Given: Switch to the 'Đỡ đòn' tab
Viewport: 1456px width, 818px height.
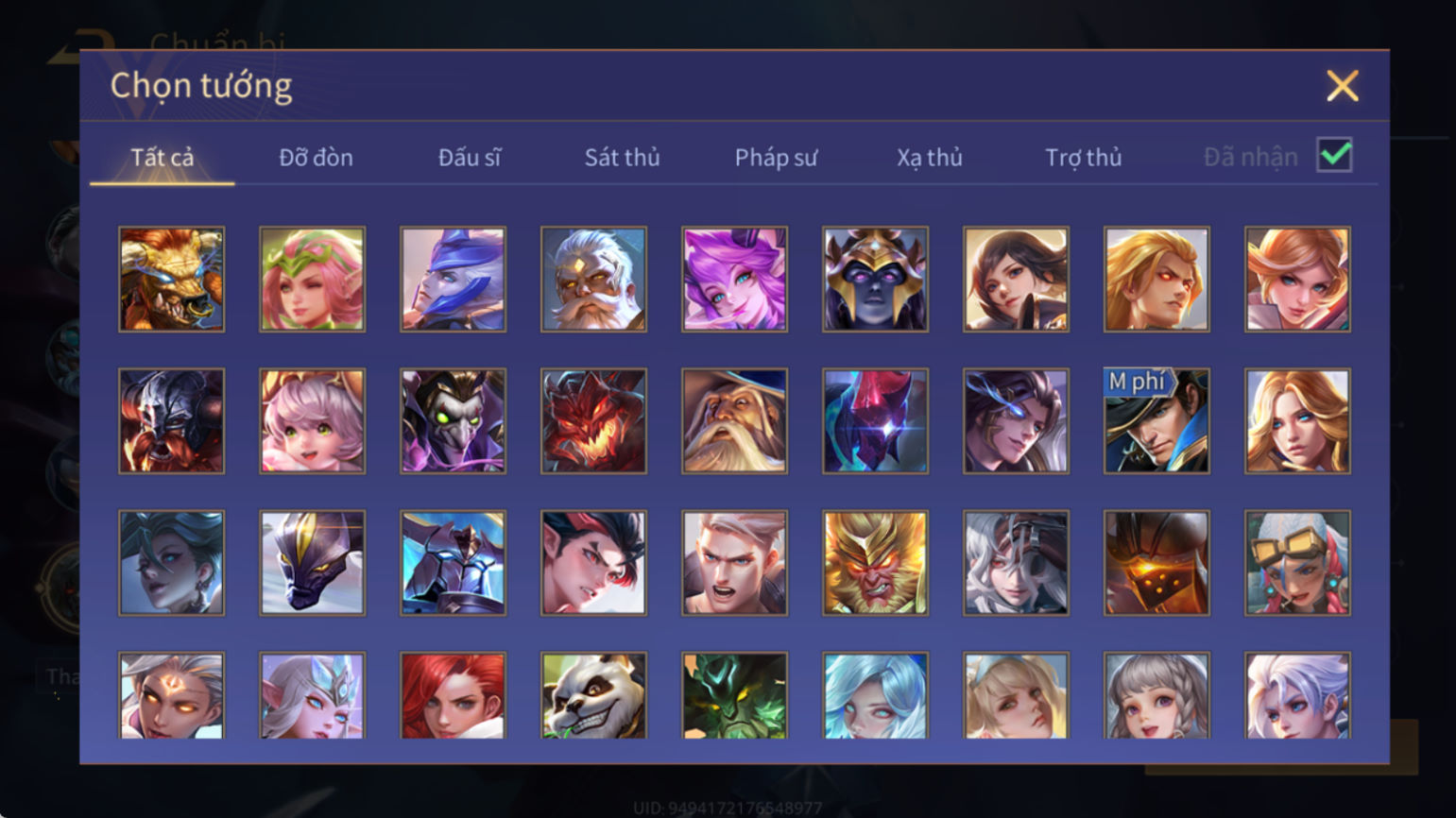Looking at the screenshot, I should tap(316, 157).
